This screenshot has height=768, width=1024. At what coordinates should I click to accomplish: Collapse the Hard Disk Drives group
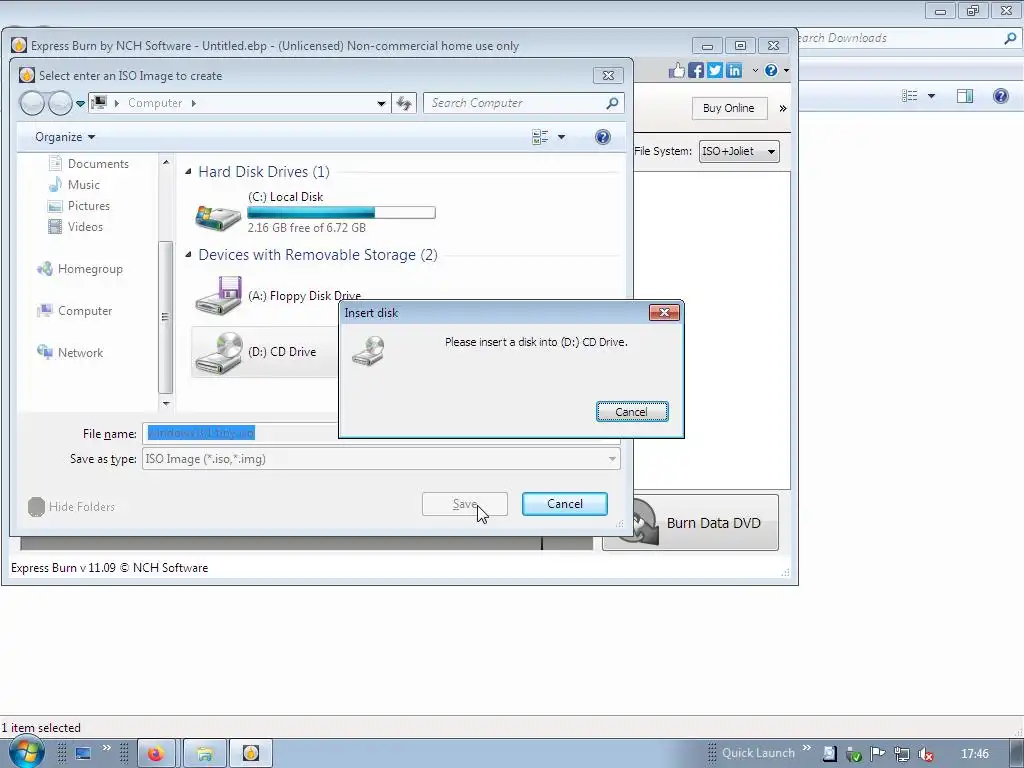click(x=188, y=172)
